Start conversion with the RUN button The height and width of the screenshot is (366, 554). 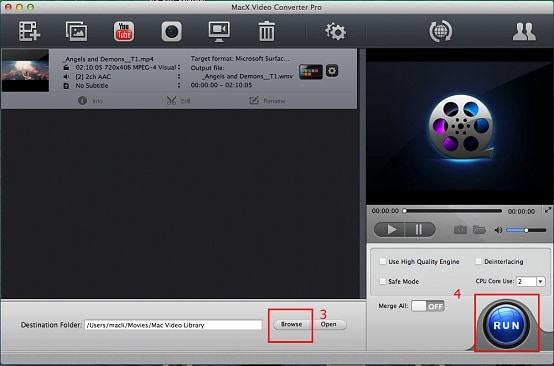pyautogui.click(x=506, y=325)
